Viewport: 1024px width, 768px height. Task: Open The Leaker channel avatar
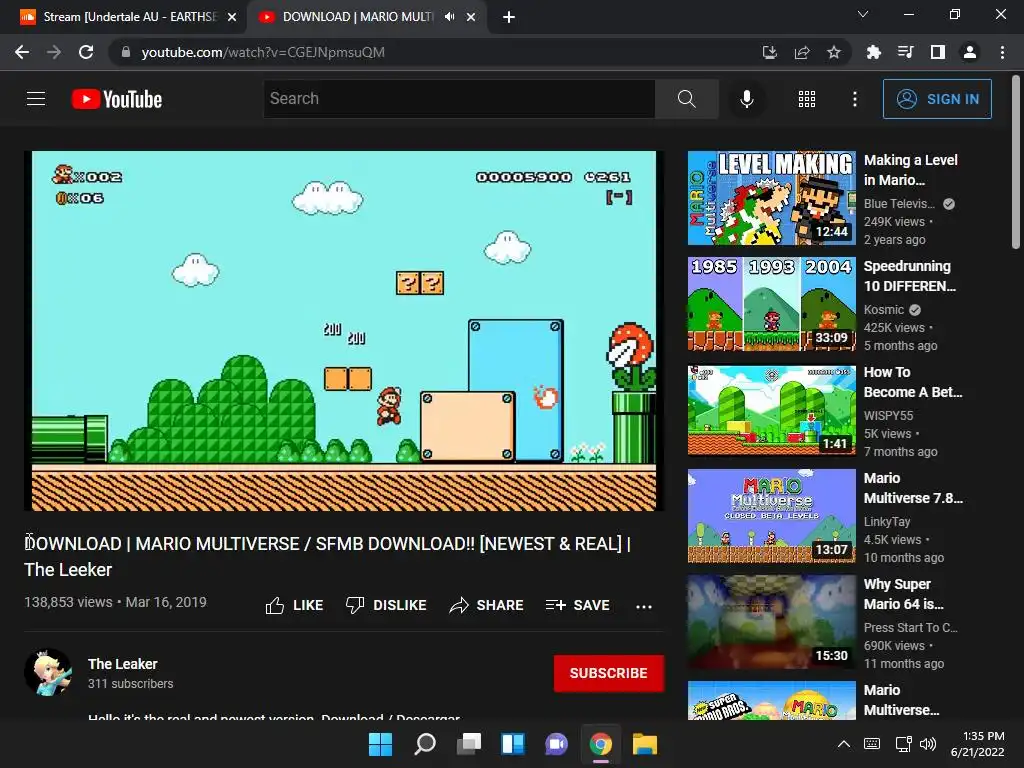click(x=48, y=672)
